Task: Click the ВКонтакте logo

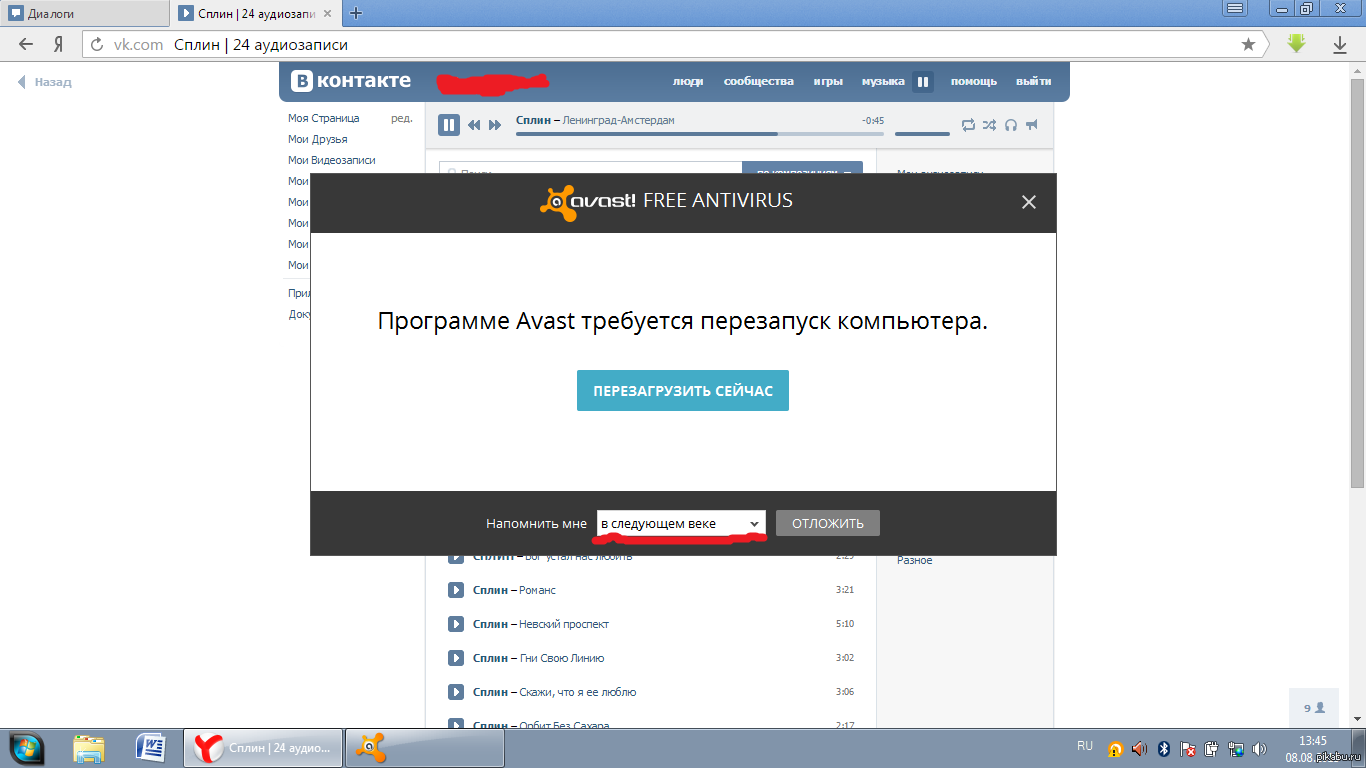Action: [351, 81]
